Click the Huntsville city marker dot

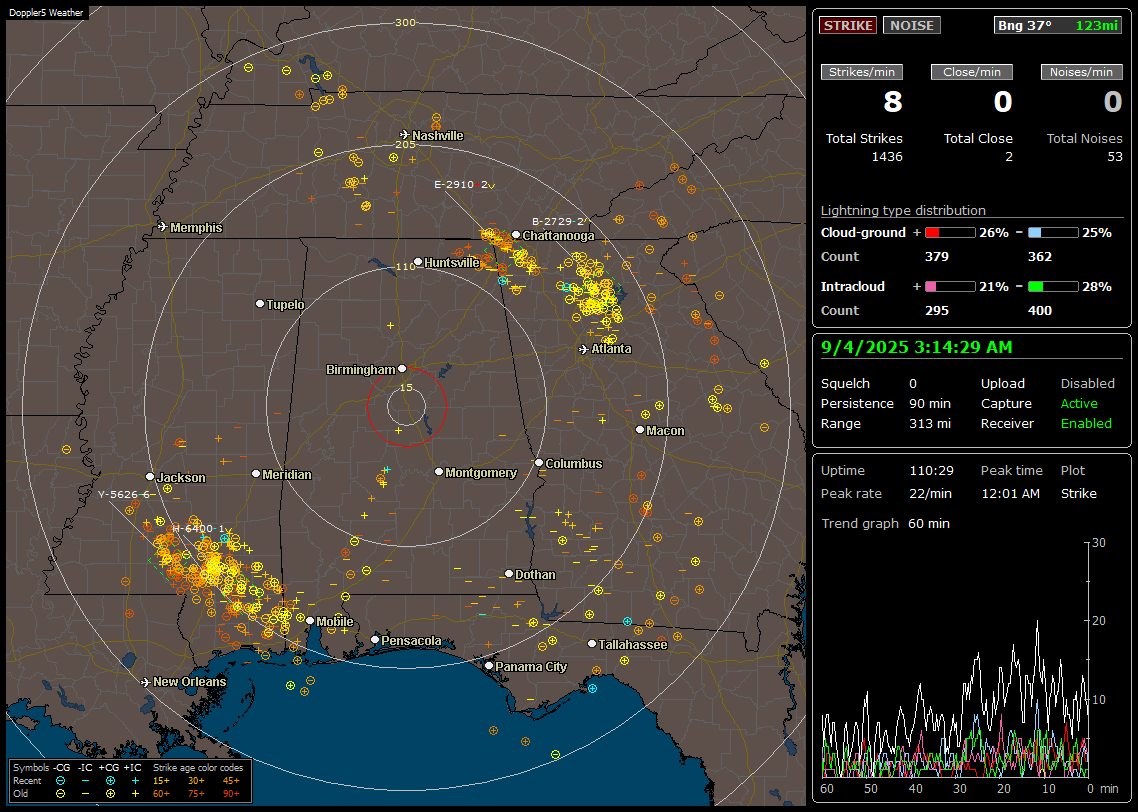[418, 262]
